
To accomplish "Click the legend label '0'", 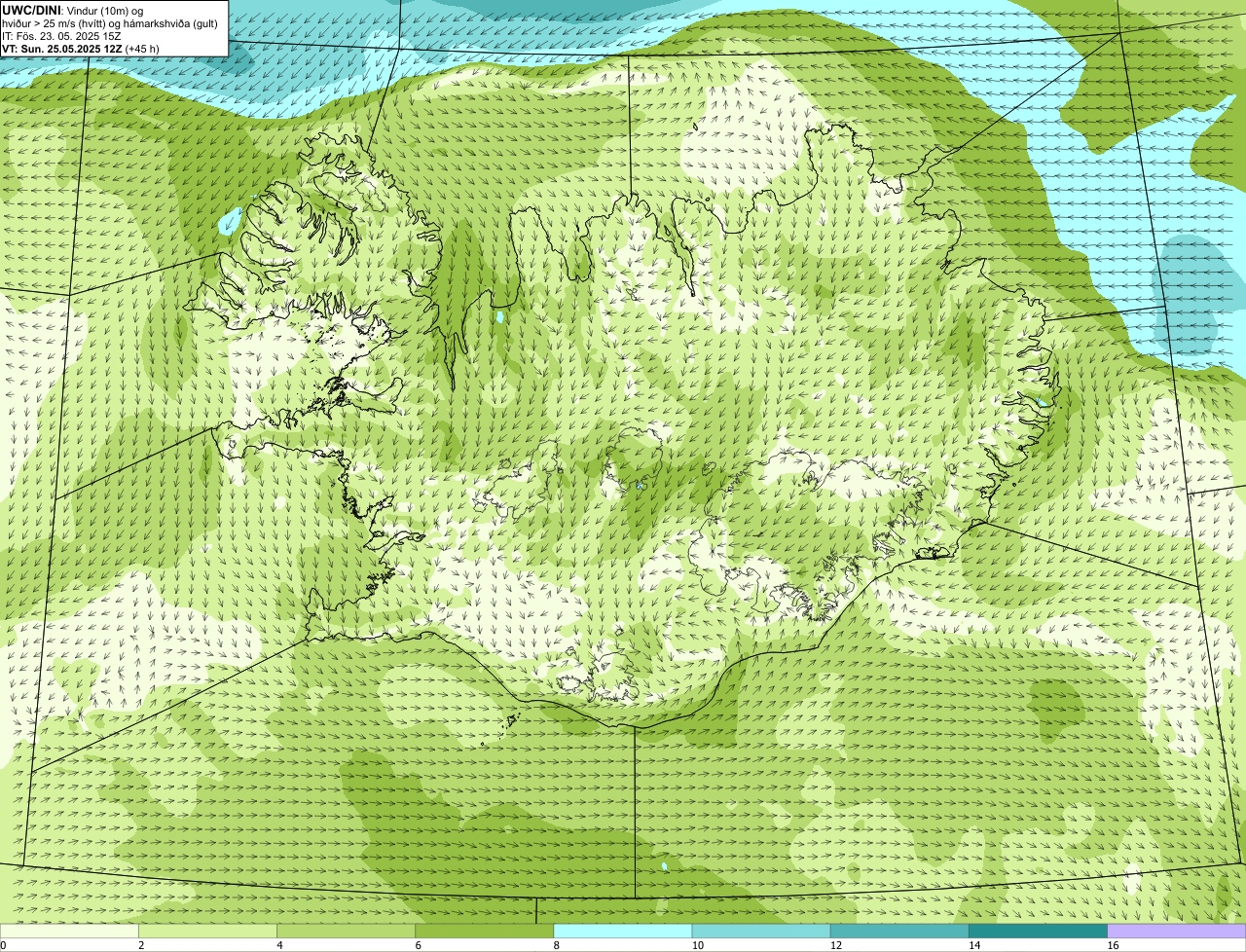I will click(4, 945).
